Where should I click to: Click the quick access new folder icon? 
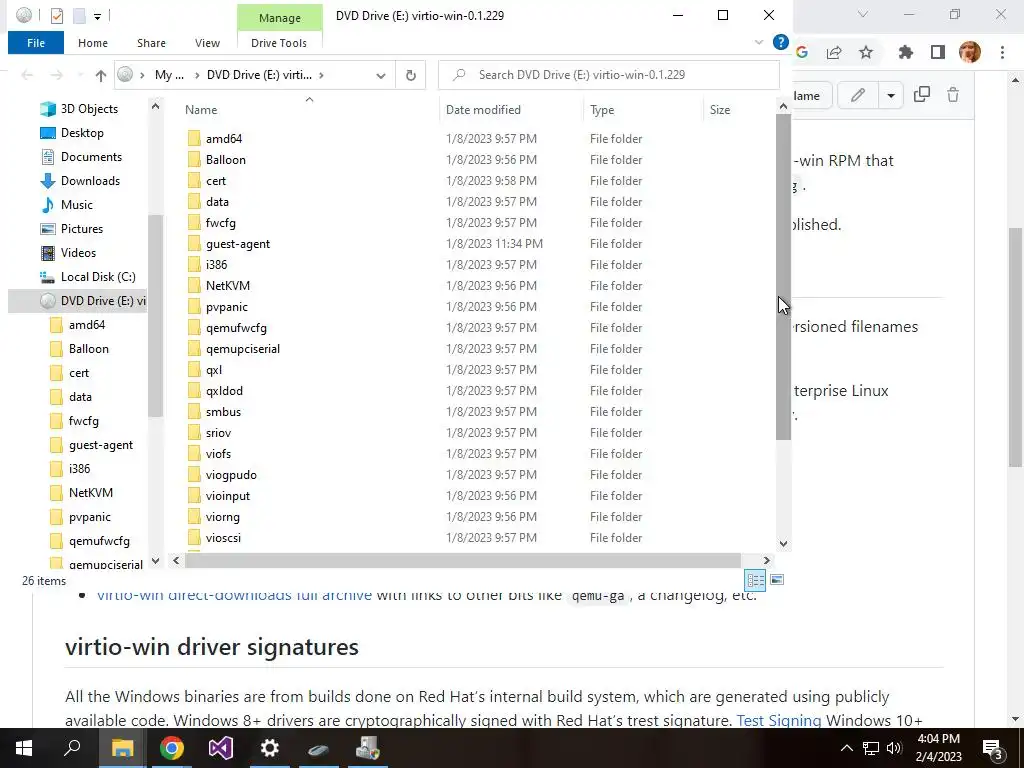(x=79, y=16)
